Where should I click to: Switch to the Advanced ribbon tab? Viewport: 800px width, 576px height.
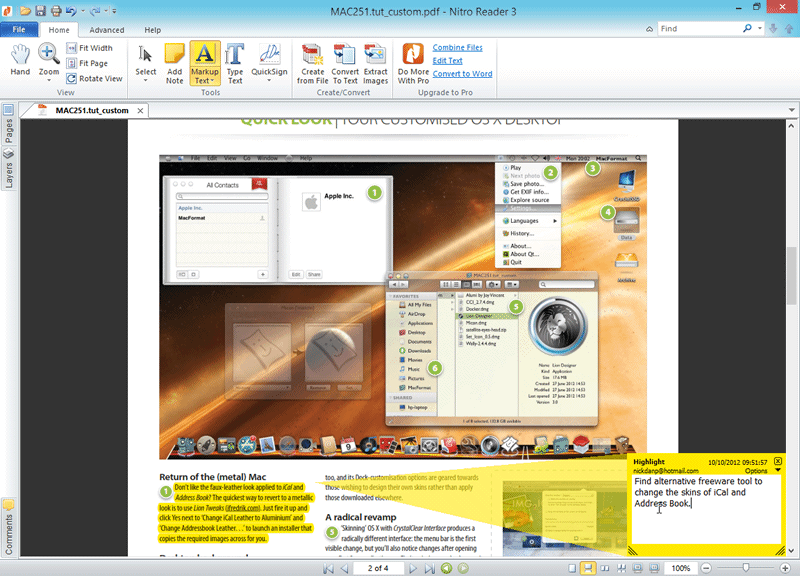107,30
